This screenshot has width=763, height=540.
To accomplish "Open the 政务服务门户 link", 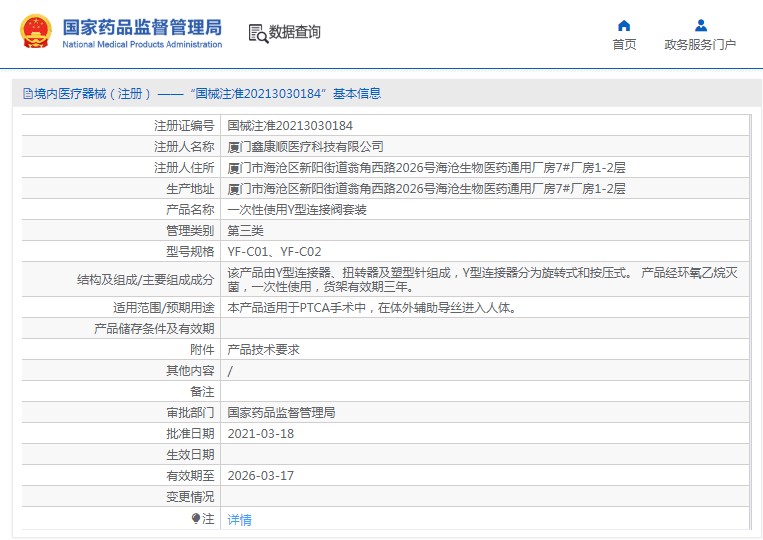I will [x=700, y=45].
